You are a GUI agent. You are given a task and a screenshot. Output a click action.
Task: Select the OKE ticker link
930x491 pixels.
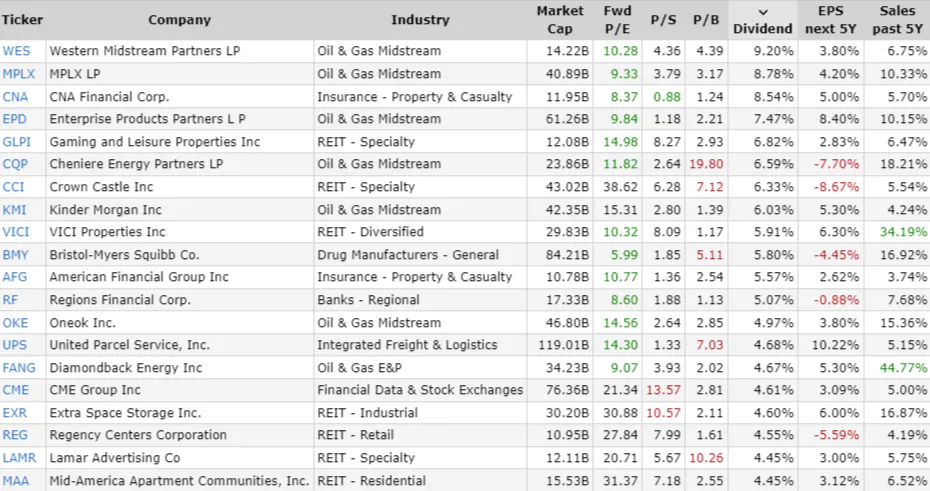15,323
